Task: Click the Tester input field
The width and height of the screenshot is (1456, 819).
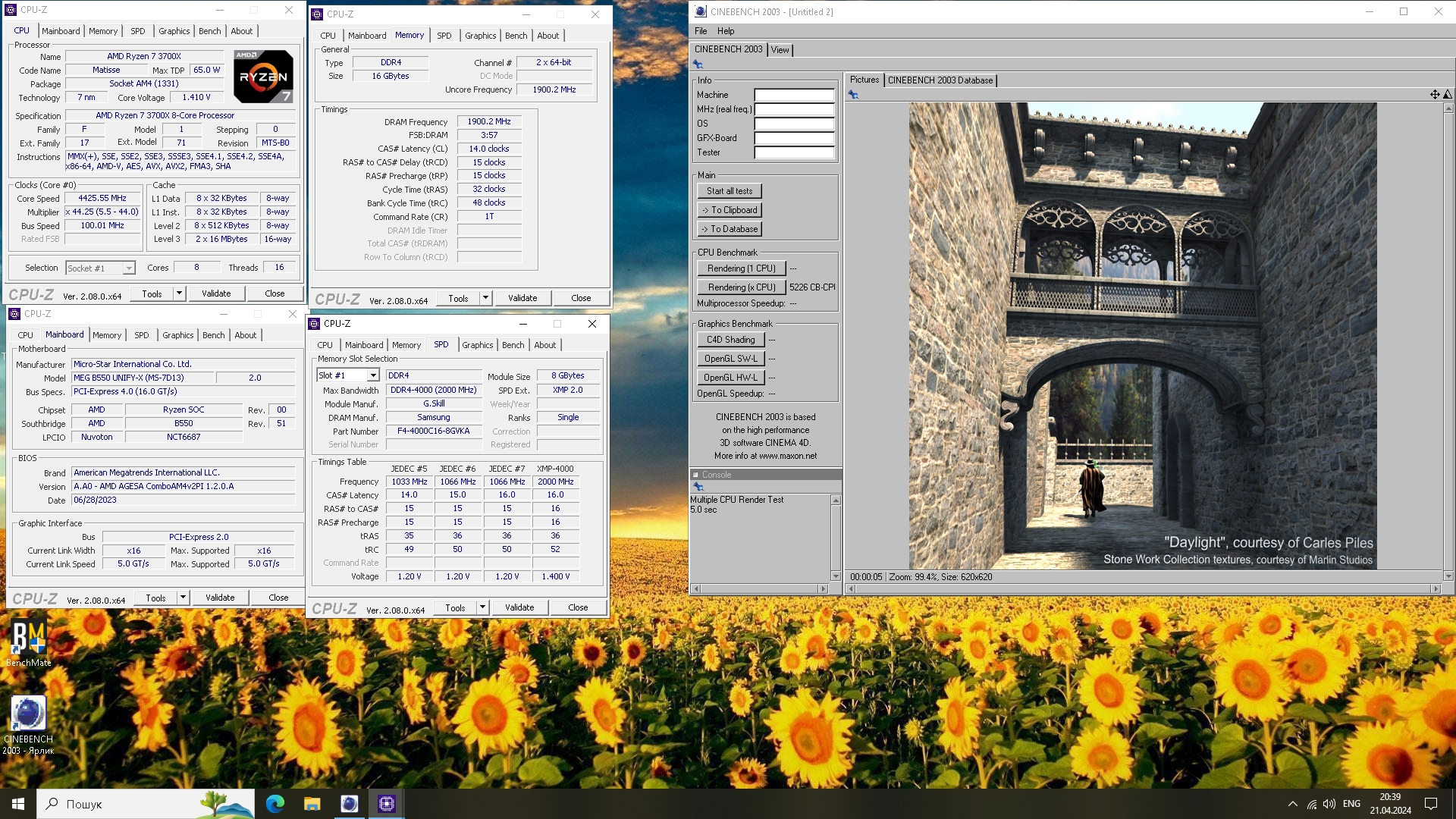Action: click(x=794, y=152)
